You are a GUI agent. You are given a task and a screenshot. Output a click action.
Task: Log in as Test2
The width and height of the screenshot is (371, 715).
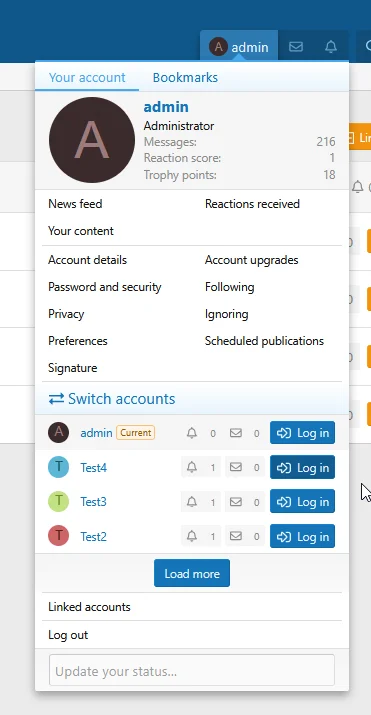coord(303,536)
